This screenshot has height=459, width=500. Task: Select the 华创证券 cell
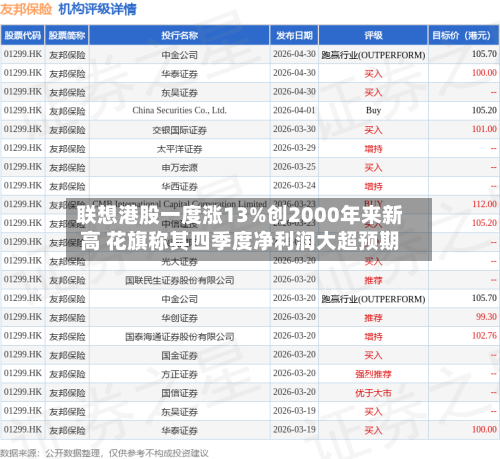pos(179,317)
